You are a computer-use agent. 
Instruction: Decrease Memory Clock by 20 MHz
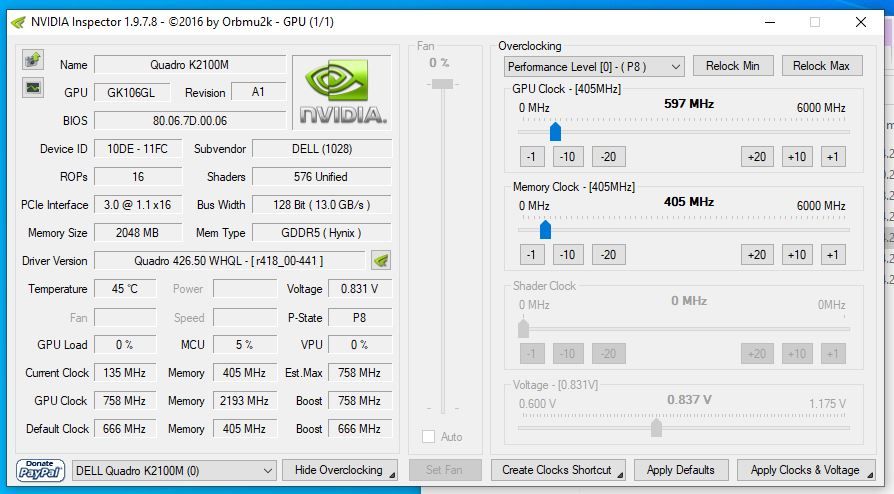(x=609, y=255)
